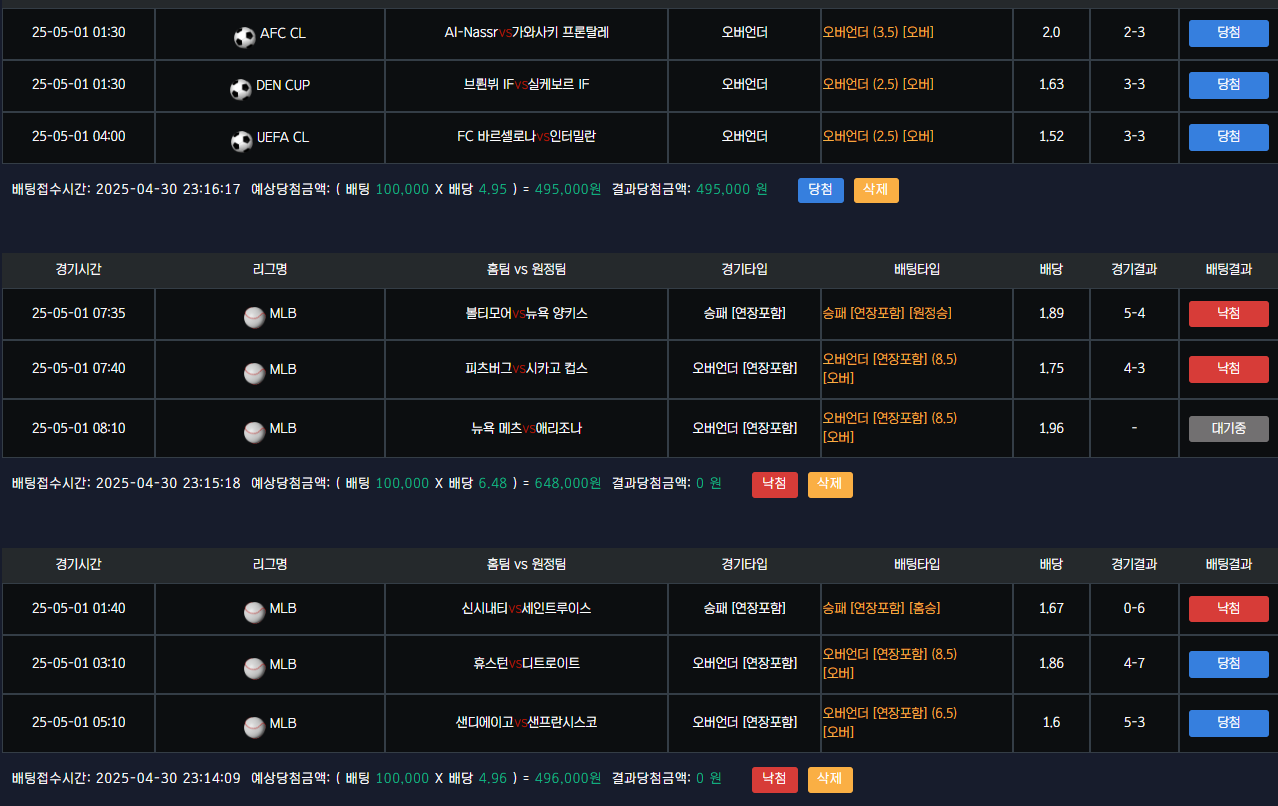Click baseball icon in the 05:10 MLB row
Viewport: 1278px width, 806px height.
tap(254, 726)
